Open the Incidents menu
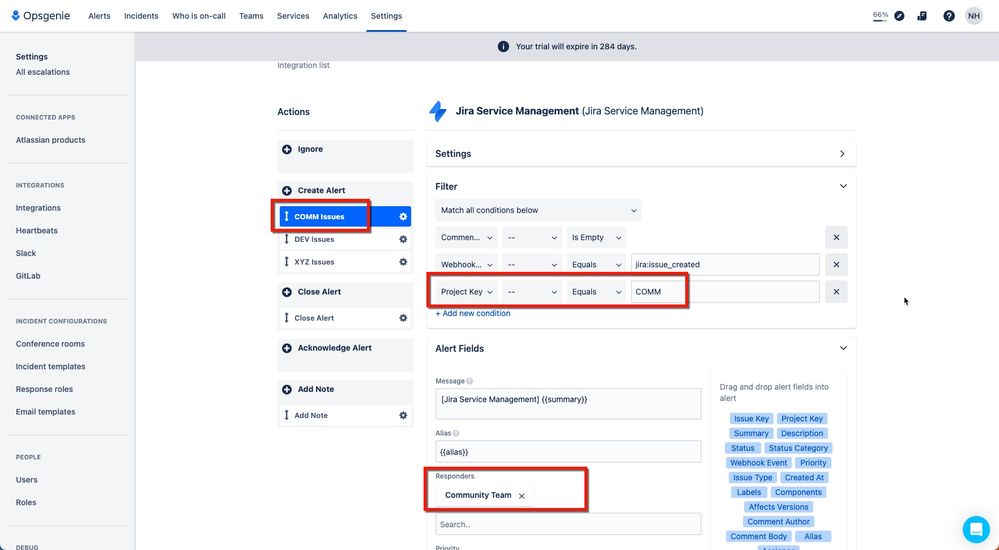The width and height of the screenshot is (999, 550). [x=141, y=16]
